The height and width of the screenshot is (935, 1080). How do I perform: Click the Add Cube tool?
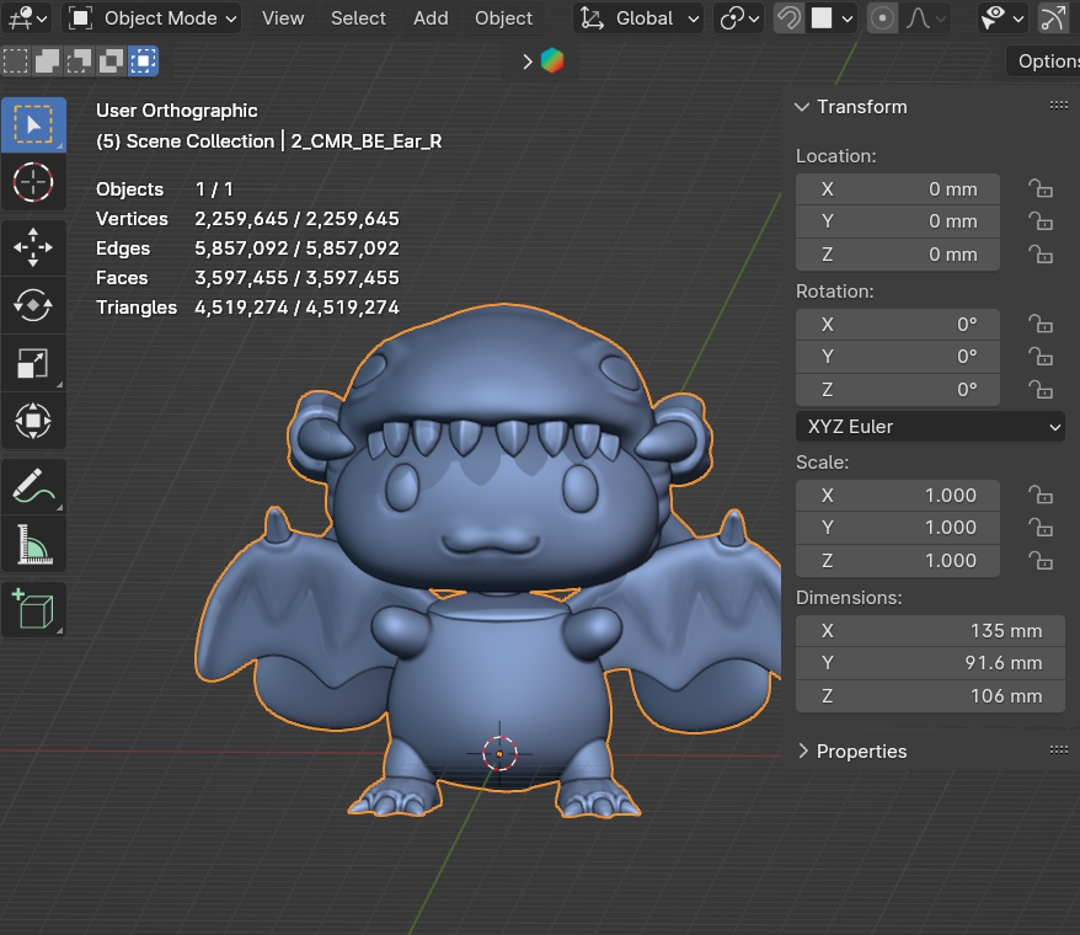click(33, 609)
